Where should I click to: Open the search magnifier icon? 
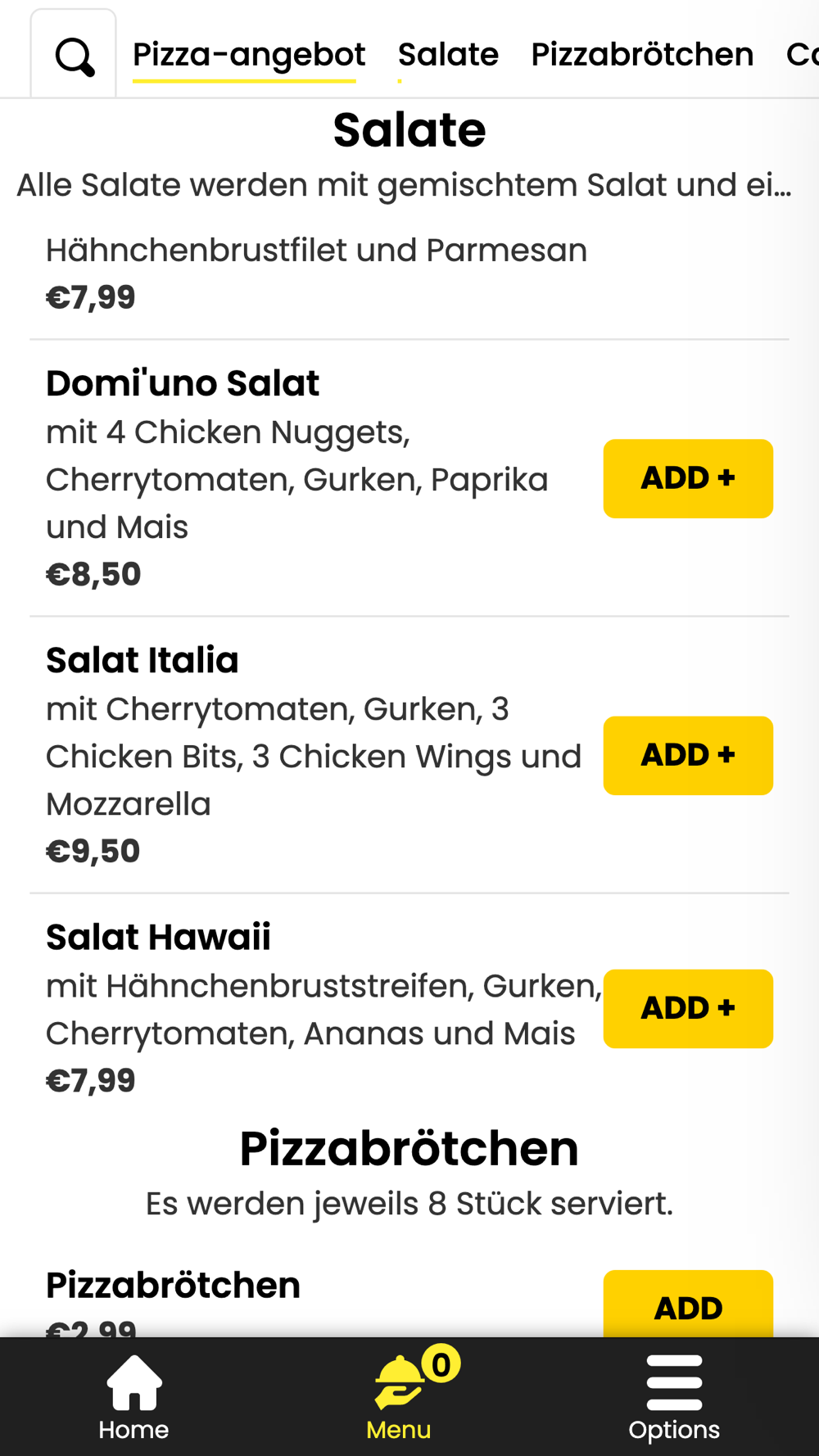74,56
